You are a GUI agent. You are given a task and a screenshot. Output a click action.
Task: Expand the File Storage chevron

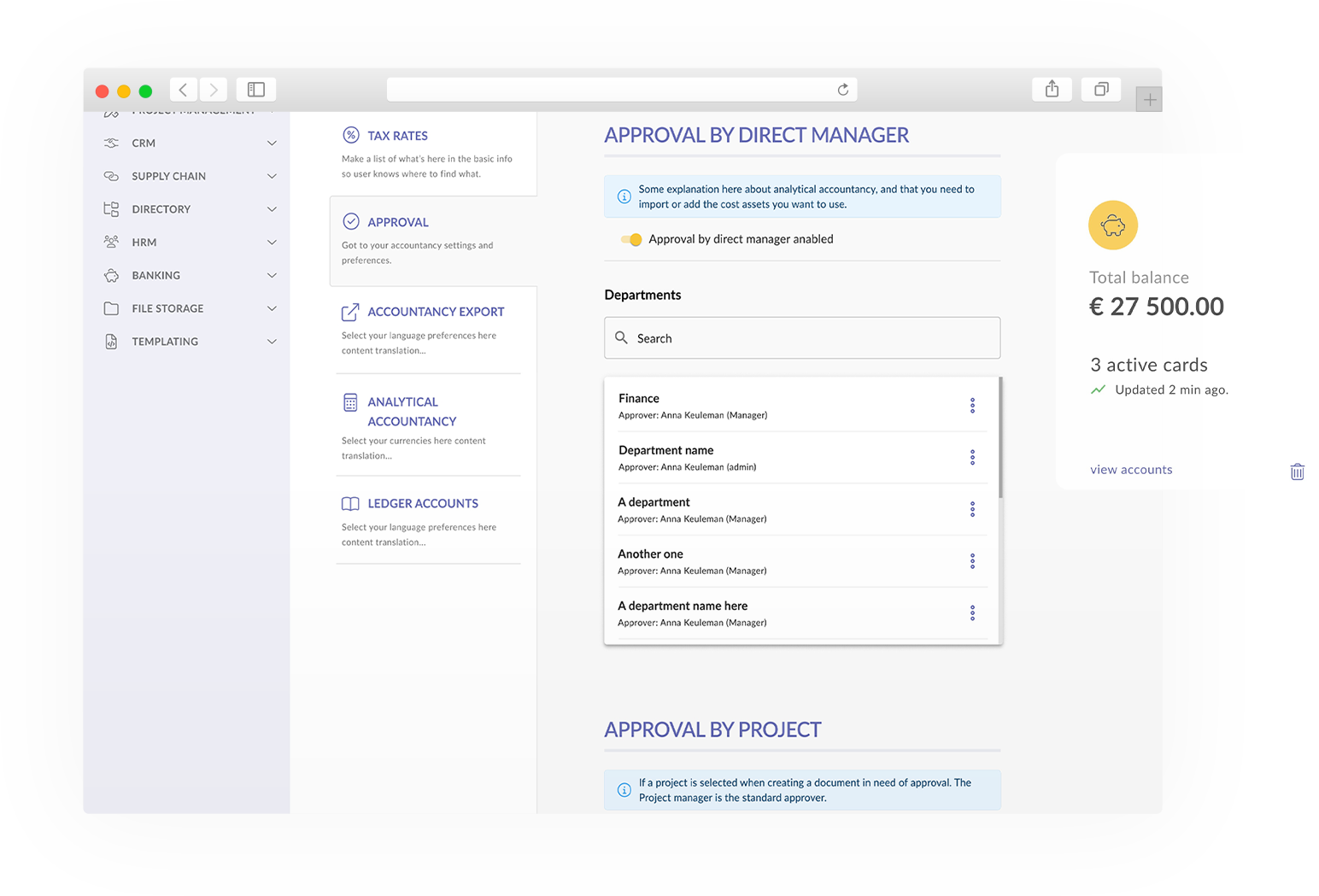(x=272, y=308)
